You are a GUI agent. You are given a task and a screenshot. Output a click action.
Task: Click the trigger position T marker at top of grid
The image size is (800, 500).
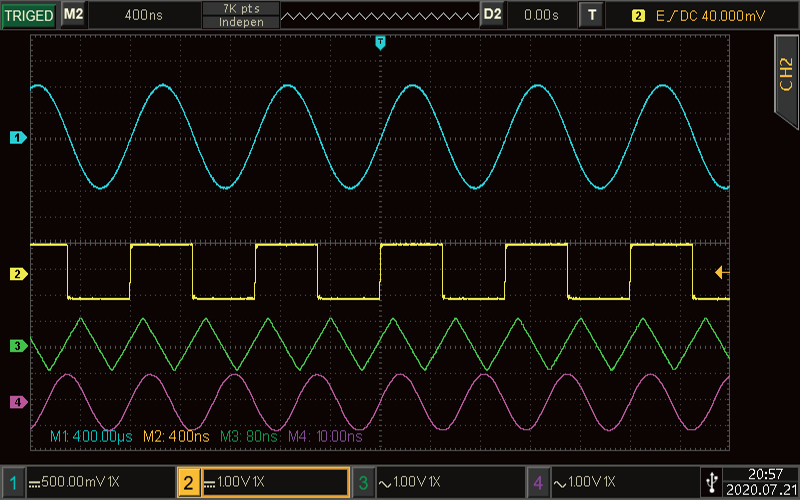[380, 43]
